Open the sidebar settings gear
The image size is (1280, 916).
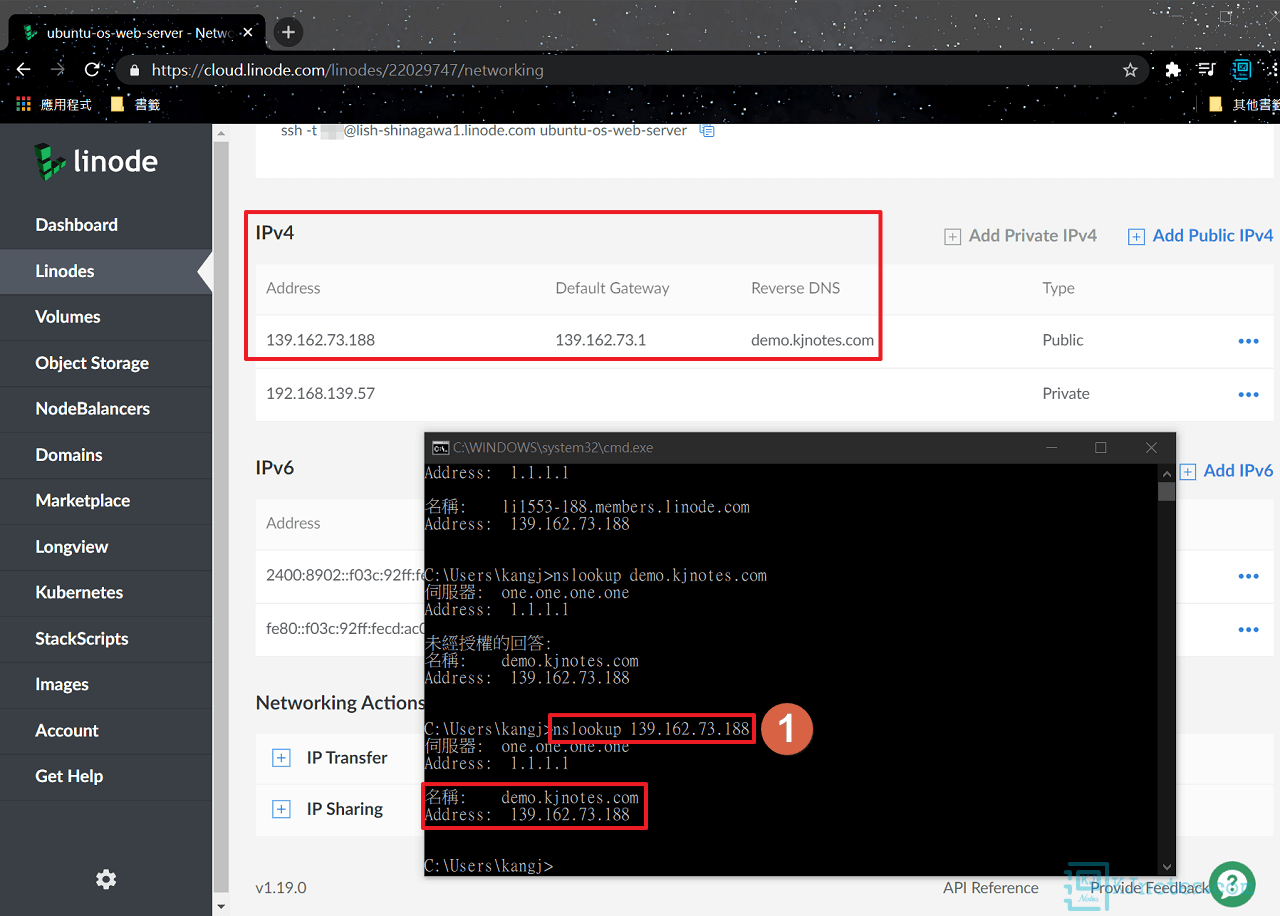coord(106,879)
